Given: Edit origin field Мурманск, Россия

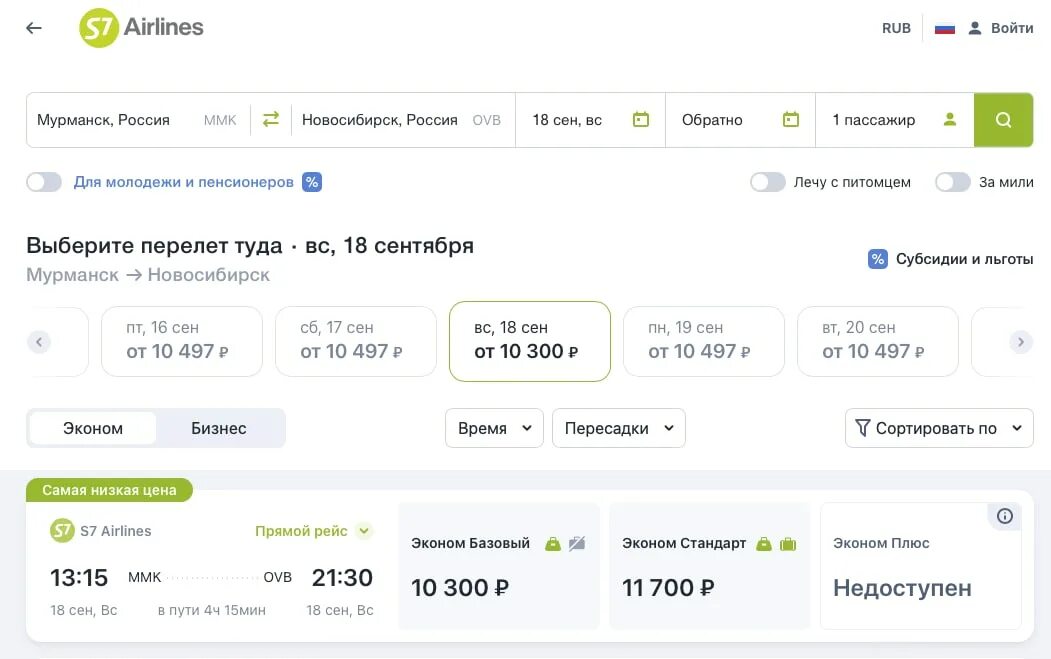Looking at the screenshot, I should click(x=138, y=120).
